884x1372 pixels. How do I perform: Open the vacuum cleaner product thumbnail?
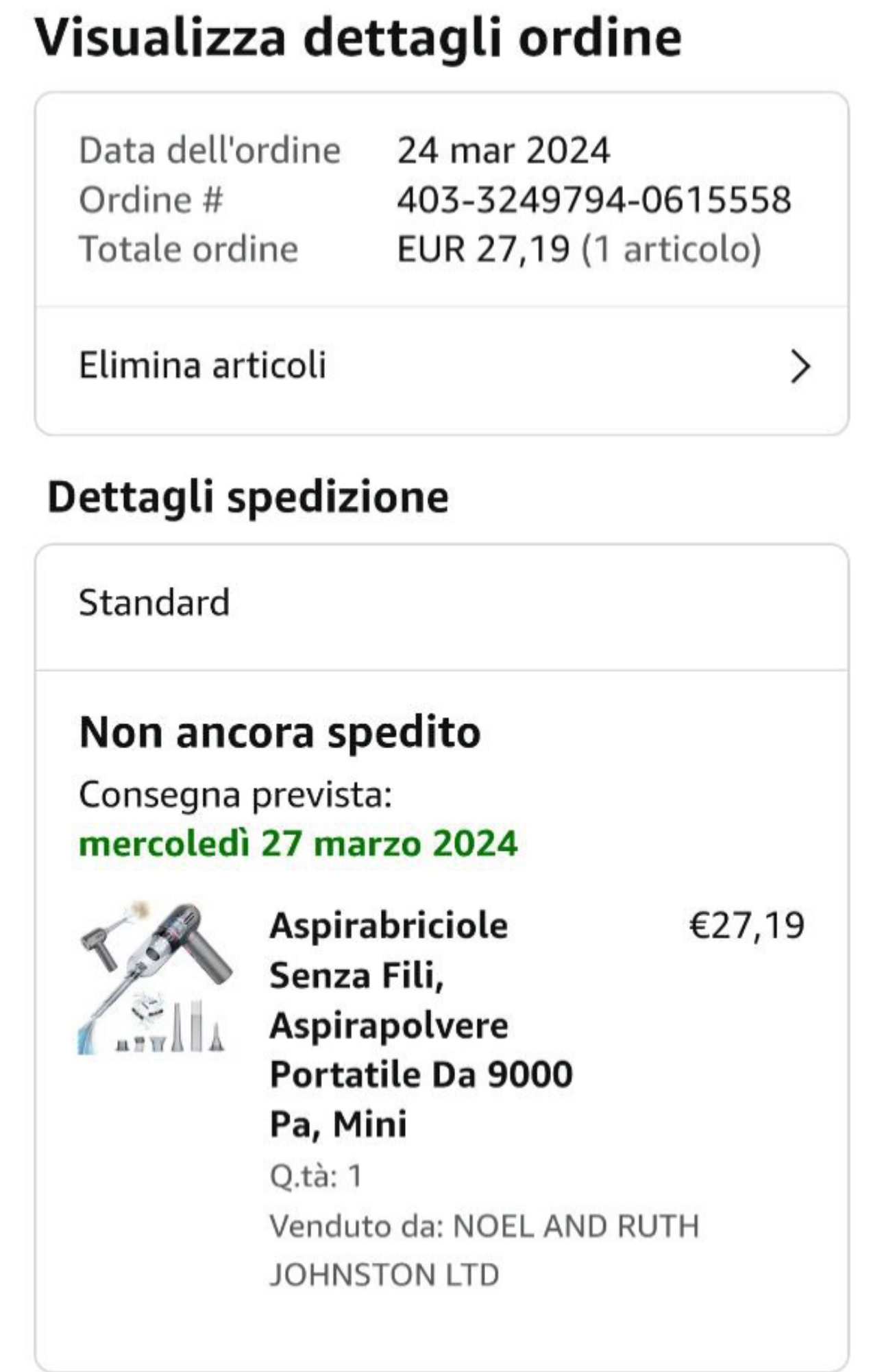click(x=155, y=978)
